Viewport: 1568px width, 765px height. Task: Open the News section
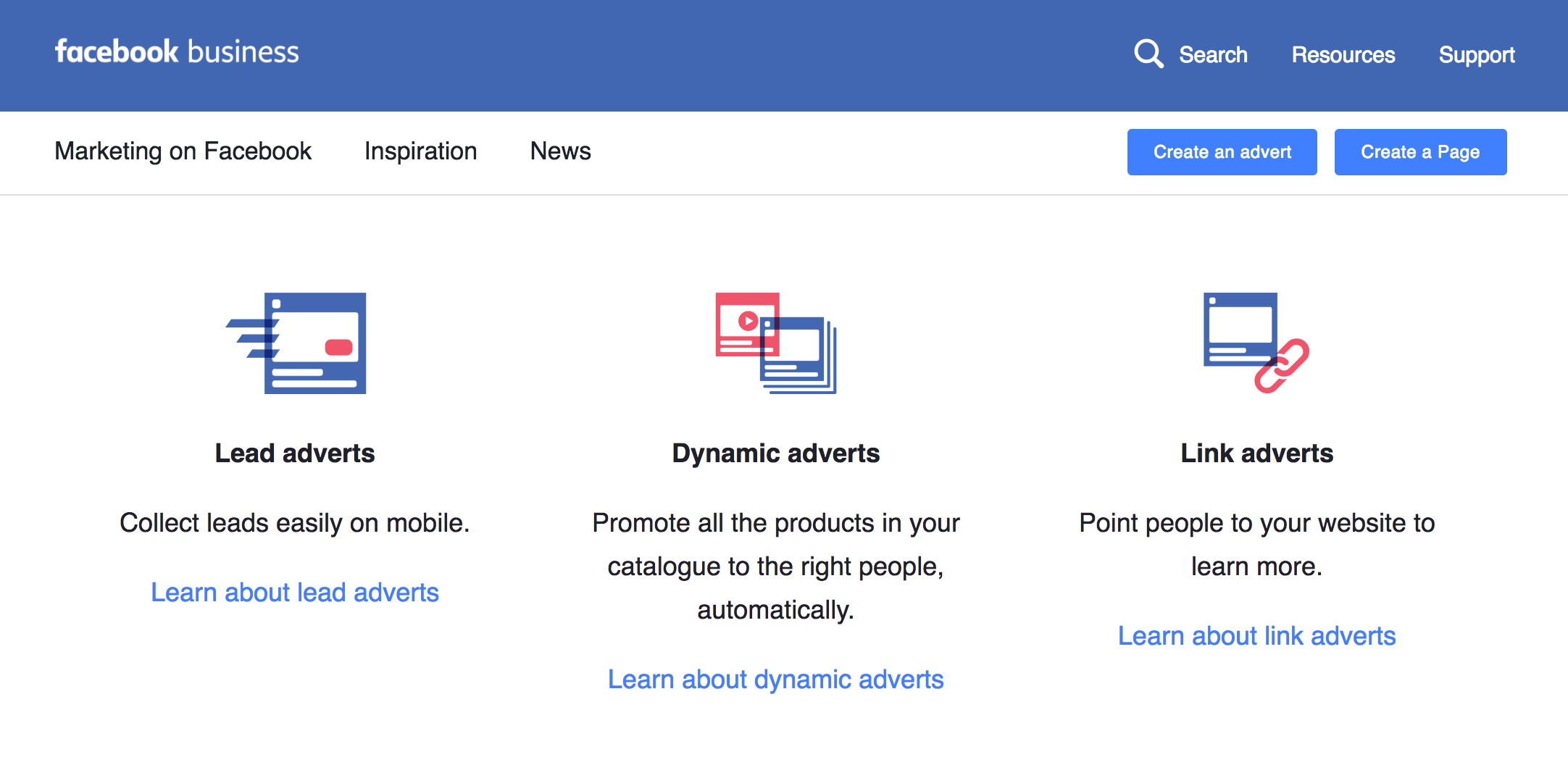tap(560, 151)
